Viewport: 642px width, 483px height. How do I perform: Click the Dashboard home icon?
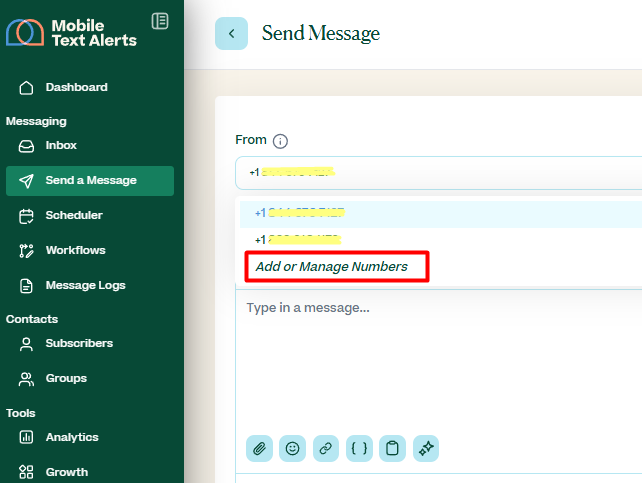coord(26,88)
